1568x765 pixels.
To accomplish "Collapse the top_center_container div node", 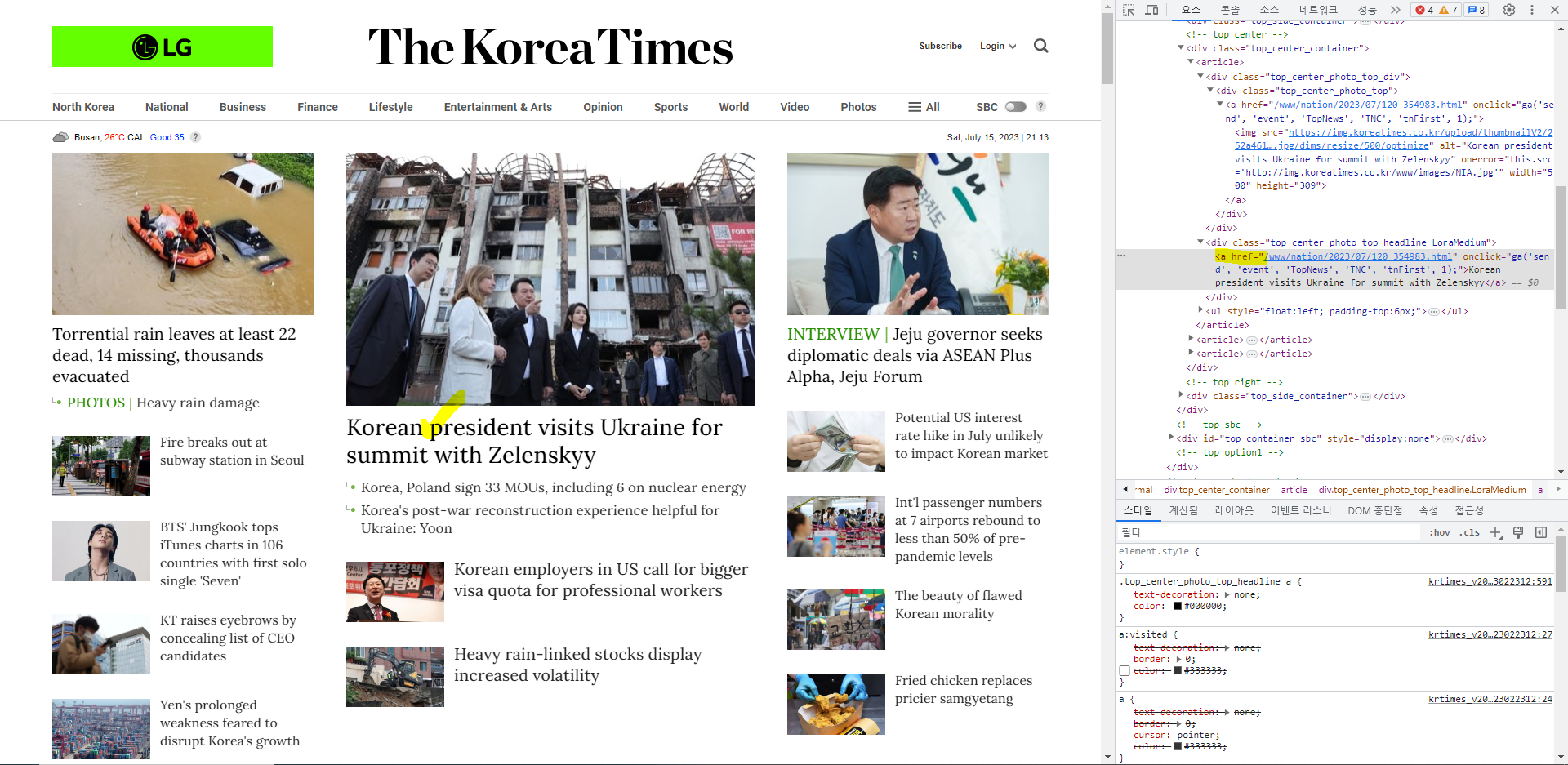I will (x=1180, y=48).
